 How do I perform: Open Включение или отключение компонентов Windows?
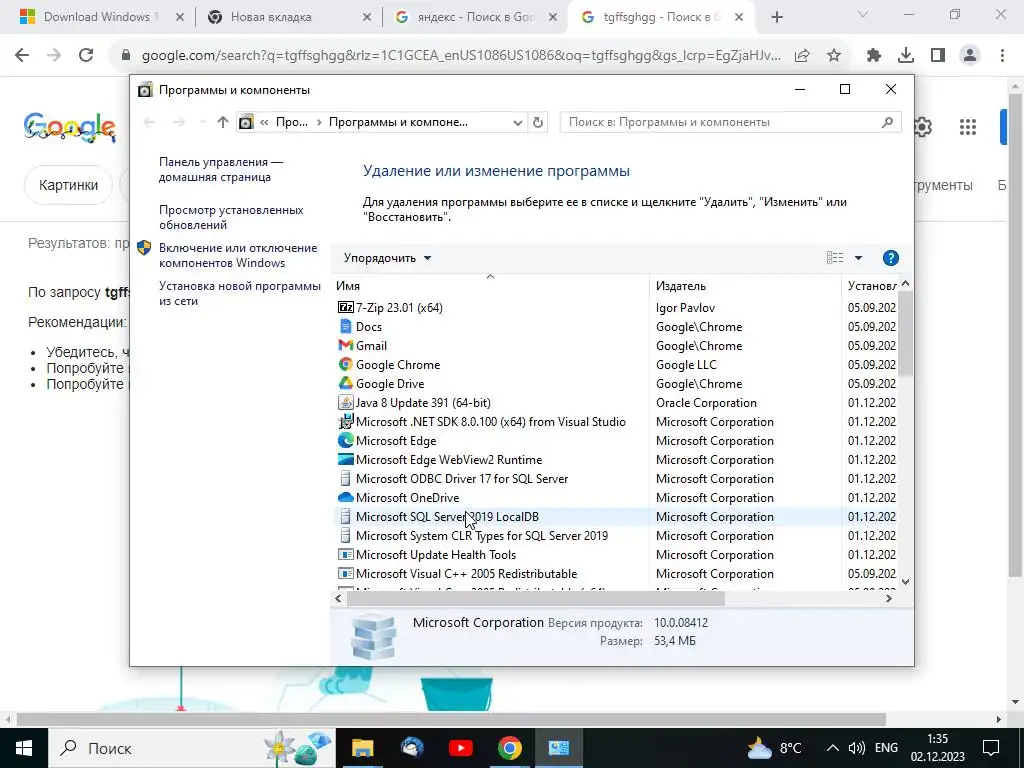(238, 255)
